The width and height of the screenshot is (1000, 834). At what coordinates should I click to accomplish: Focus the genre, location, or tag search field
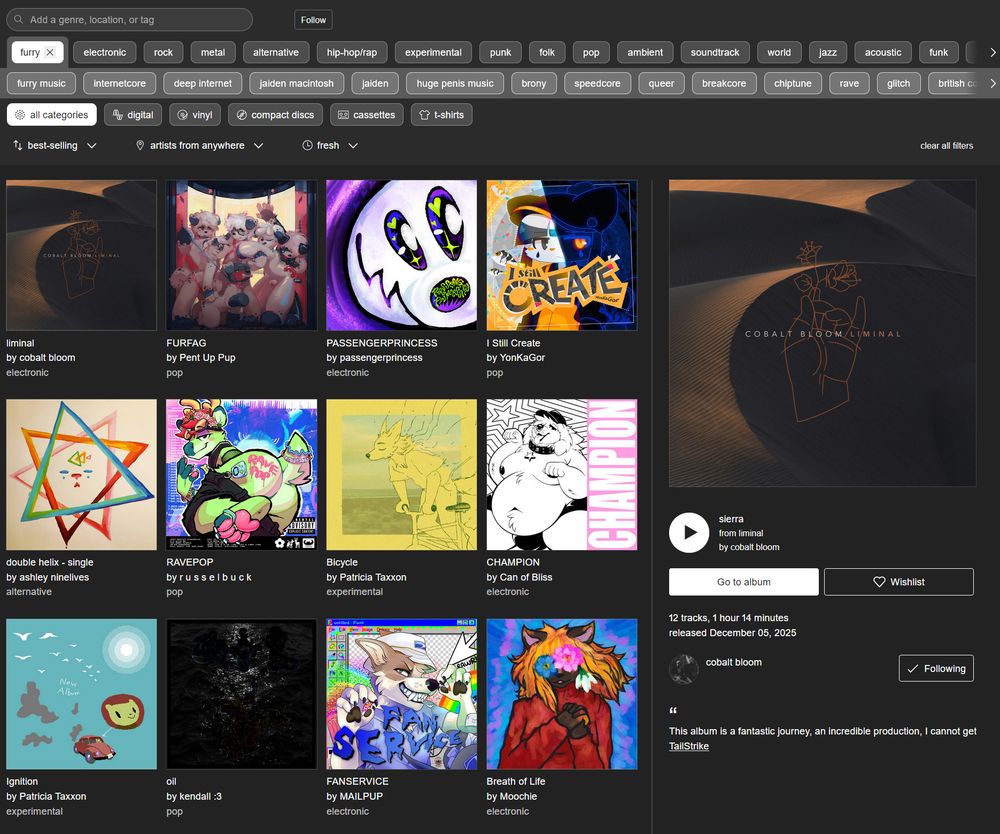[129, 19]
